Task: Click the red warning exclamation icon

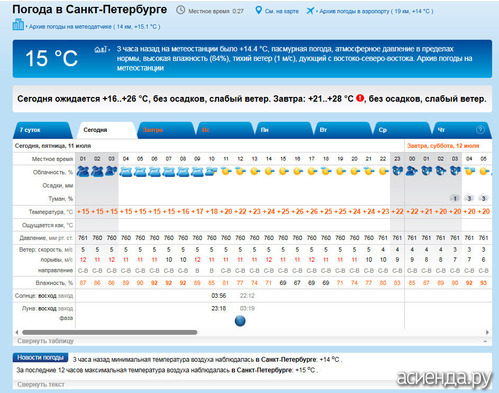Action: (360, 98)
